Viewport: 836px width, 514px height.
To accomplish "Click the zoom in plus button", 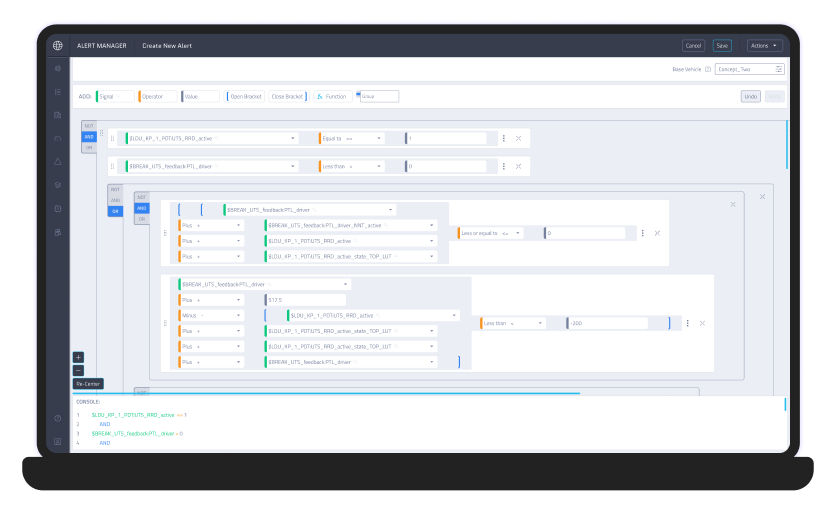I will click(78, 357).
